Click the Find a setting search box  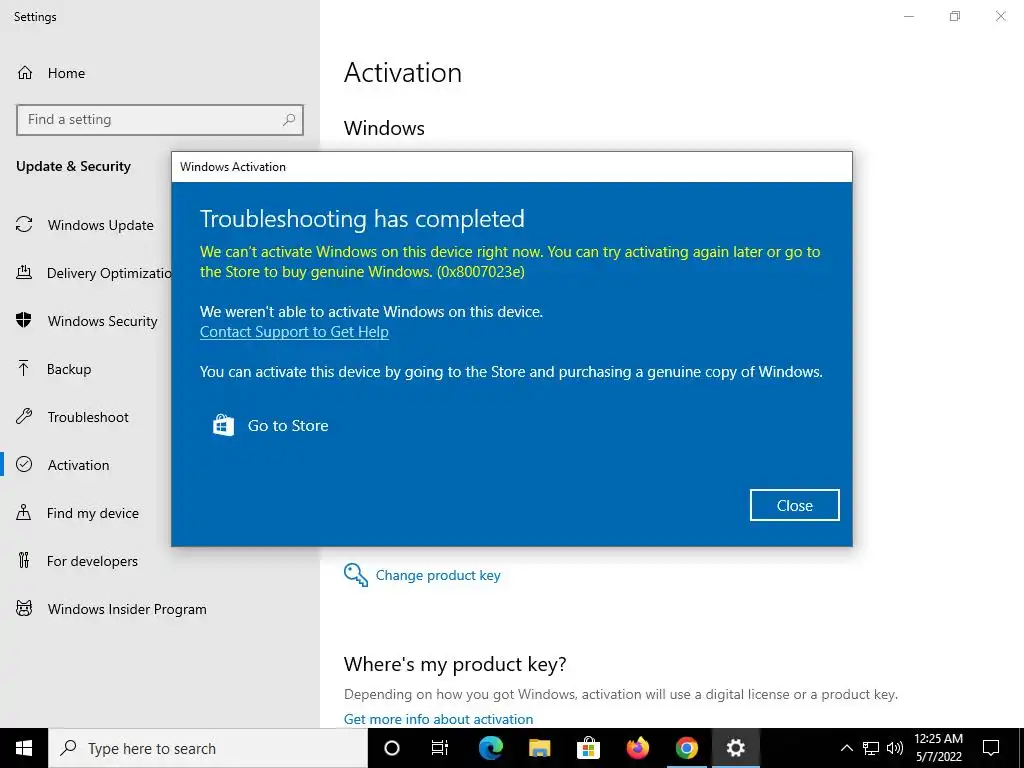[x=159, y=120]
